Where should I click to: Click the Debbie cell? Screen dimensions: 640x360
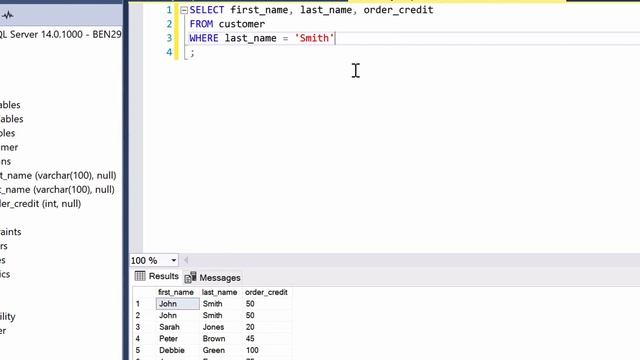point(178,350)
